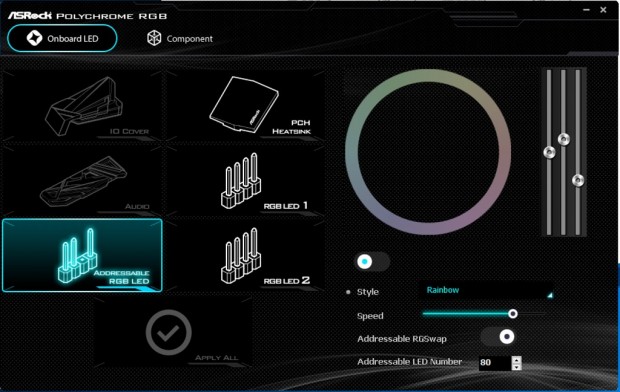The image size is (620, 392).
Task: Select the PCH Heatsink zone
Action: click(x=245, y=106)
